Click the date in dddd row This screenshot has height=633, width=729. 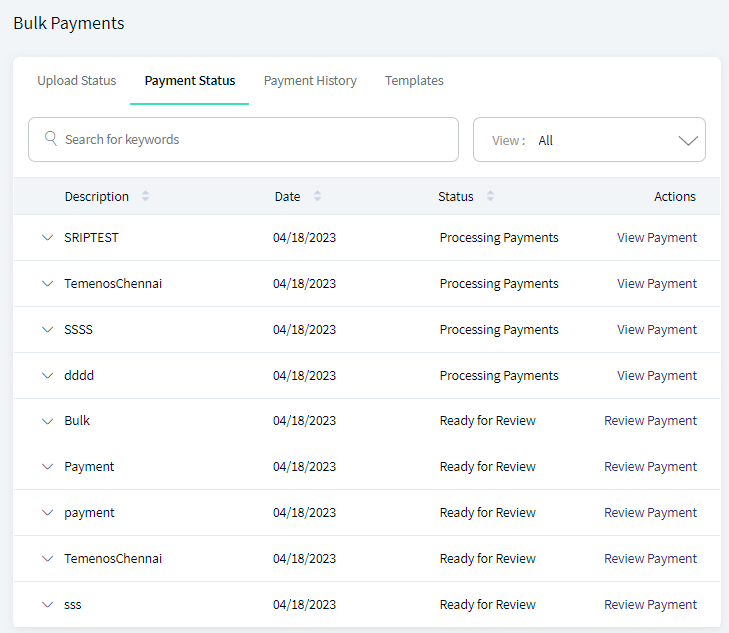[305, 375]
